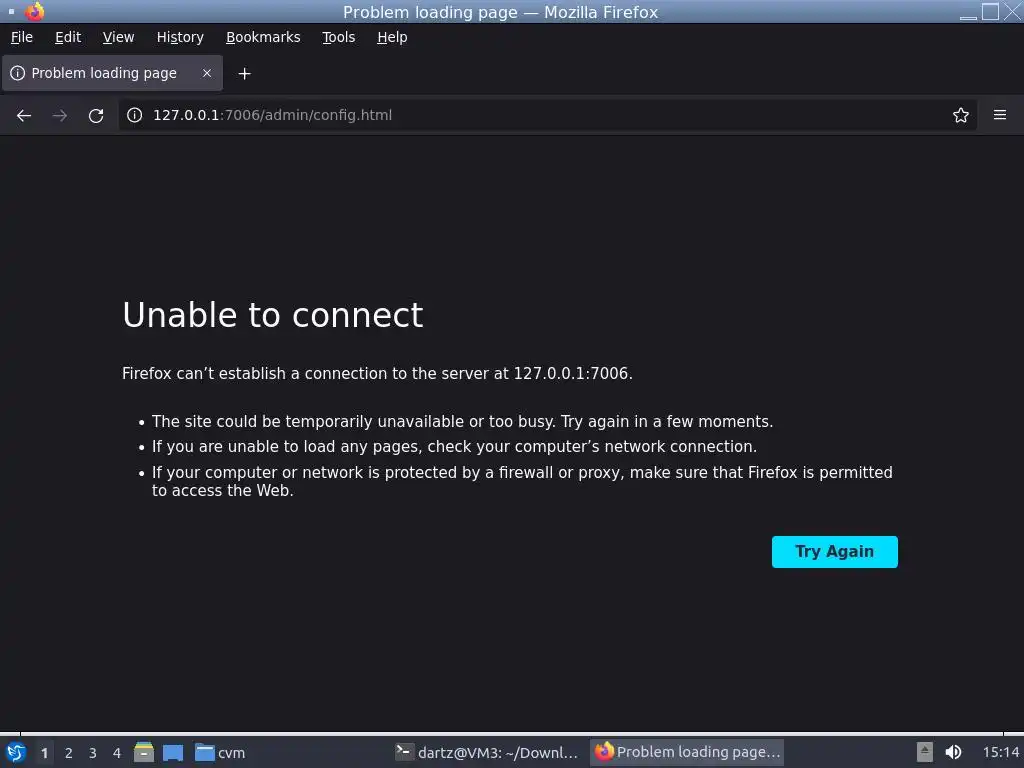Open the system start menu icon
Screen dimensions: 1024x768
16,752
